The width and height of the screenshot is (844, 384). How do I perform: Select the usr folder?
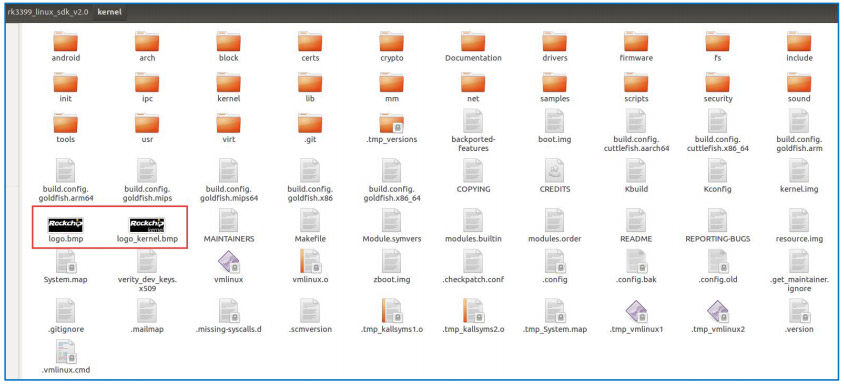[x=147, y=123]
